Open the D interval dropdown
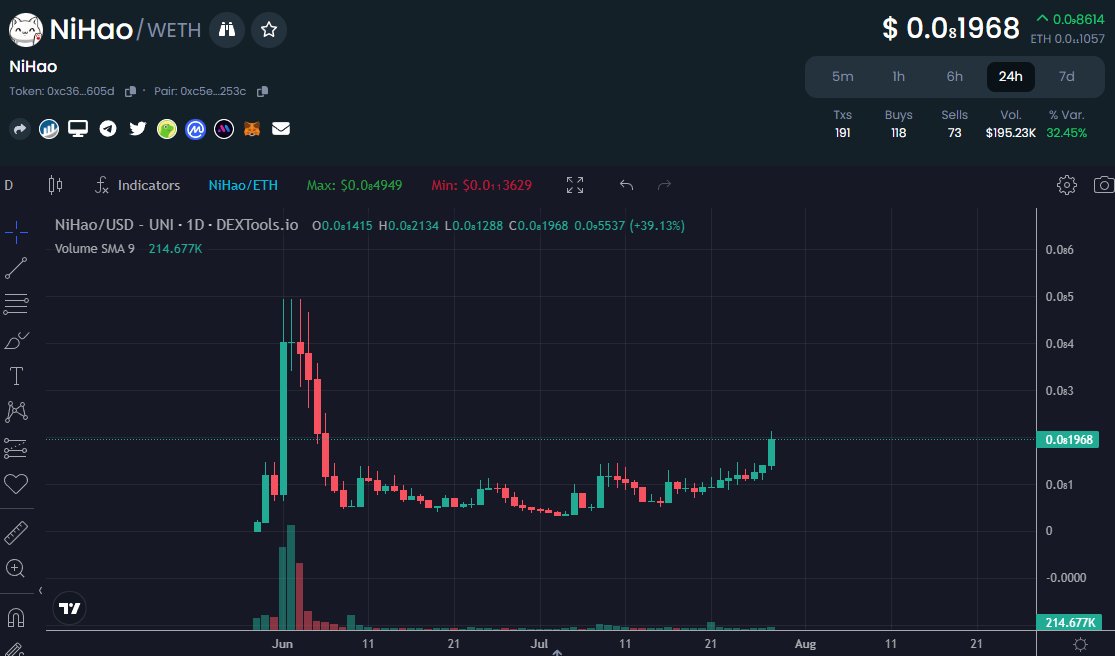This screenshot has width=1115, height=656. [x=9, y=185]
